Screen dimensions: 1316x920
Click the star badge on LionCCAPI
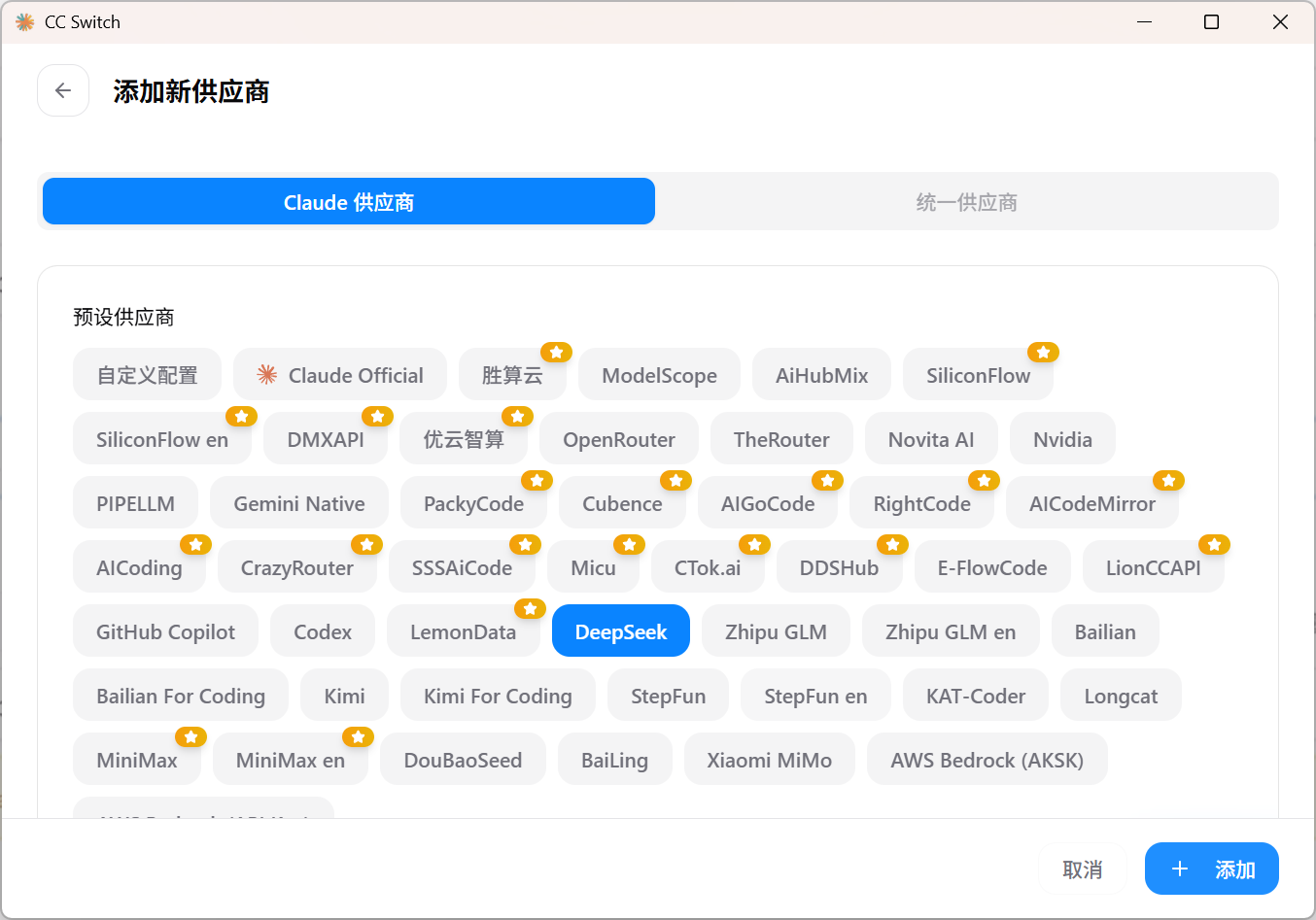(x=1214, y=544)
